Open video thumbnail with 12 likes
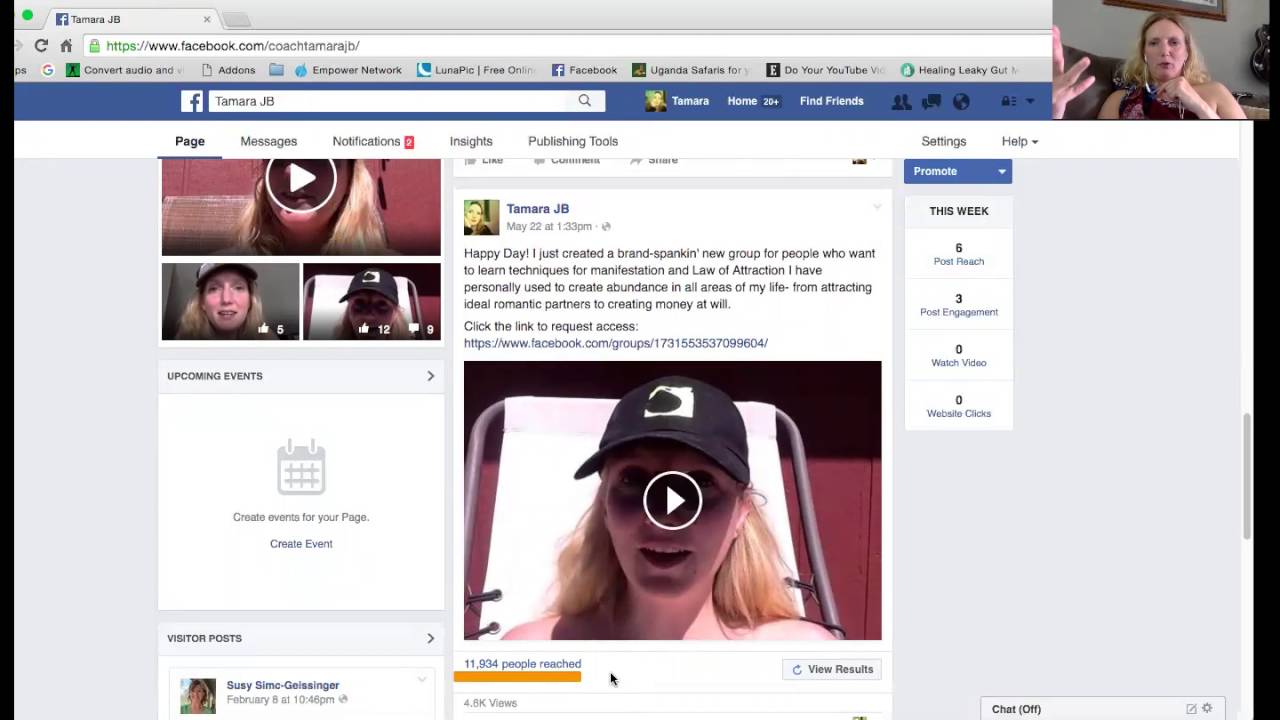This screenshot has width=1280, height=720. (372, 301)
